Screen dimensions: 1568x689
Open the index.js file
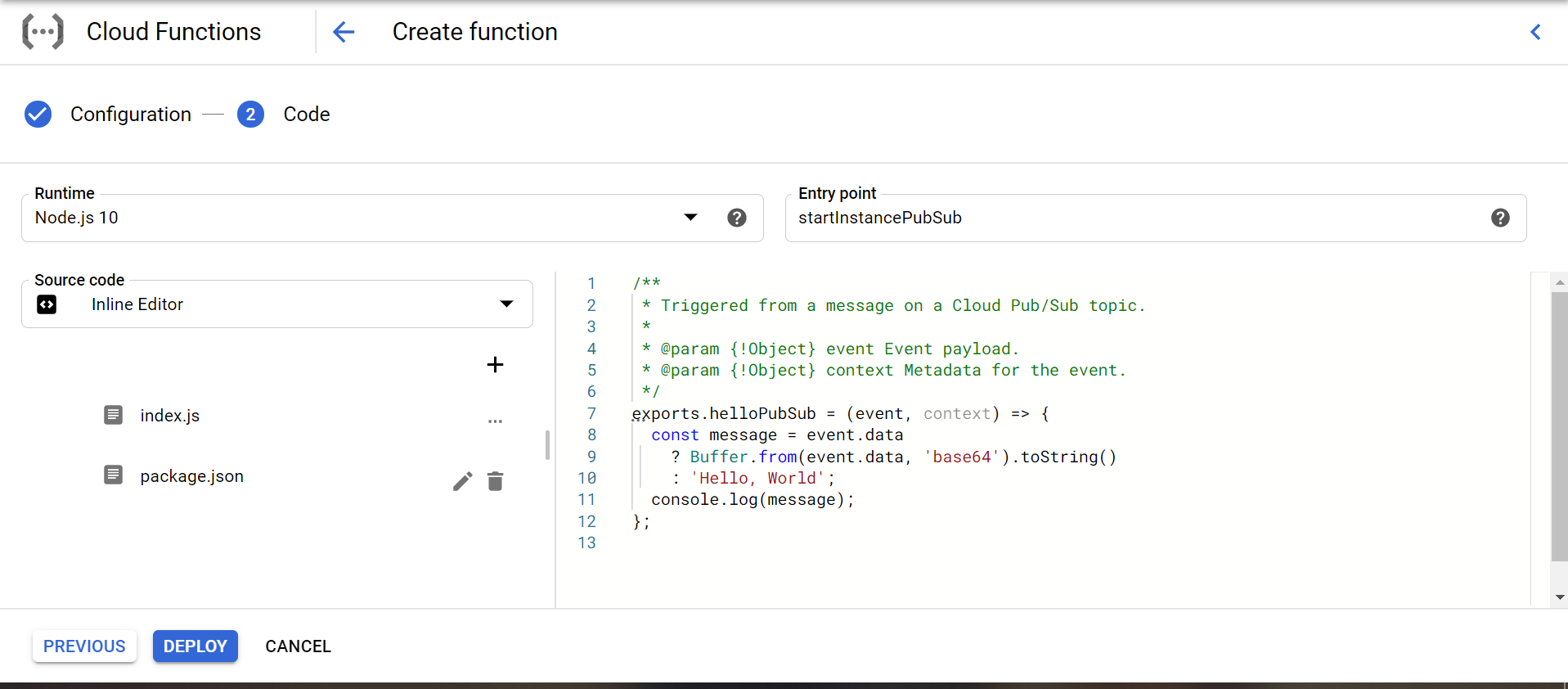tap(169, 416)
